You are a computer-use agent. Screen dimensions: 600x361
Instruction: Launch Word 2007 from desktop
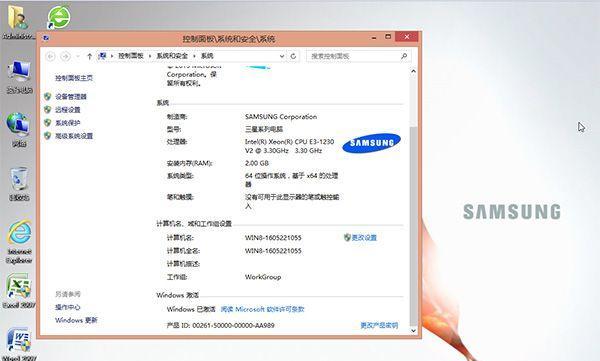click(x=19, y=344)
